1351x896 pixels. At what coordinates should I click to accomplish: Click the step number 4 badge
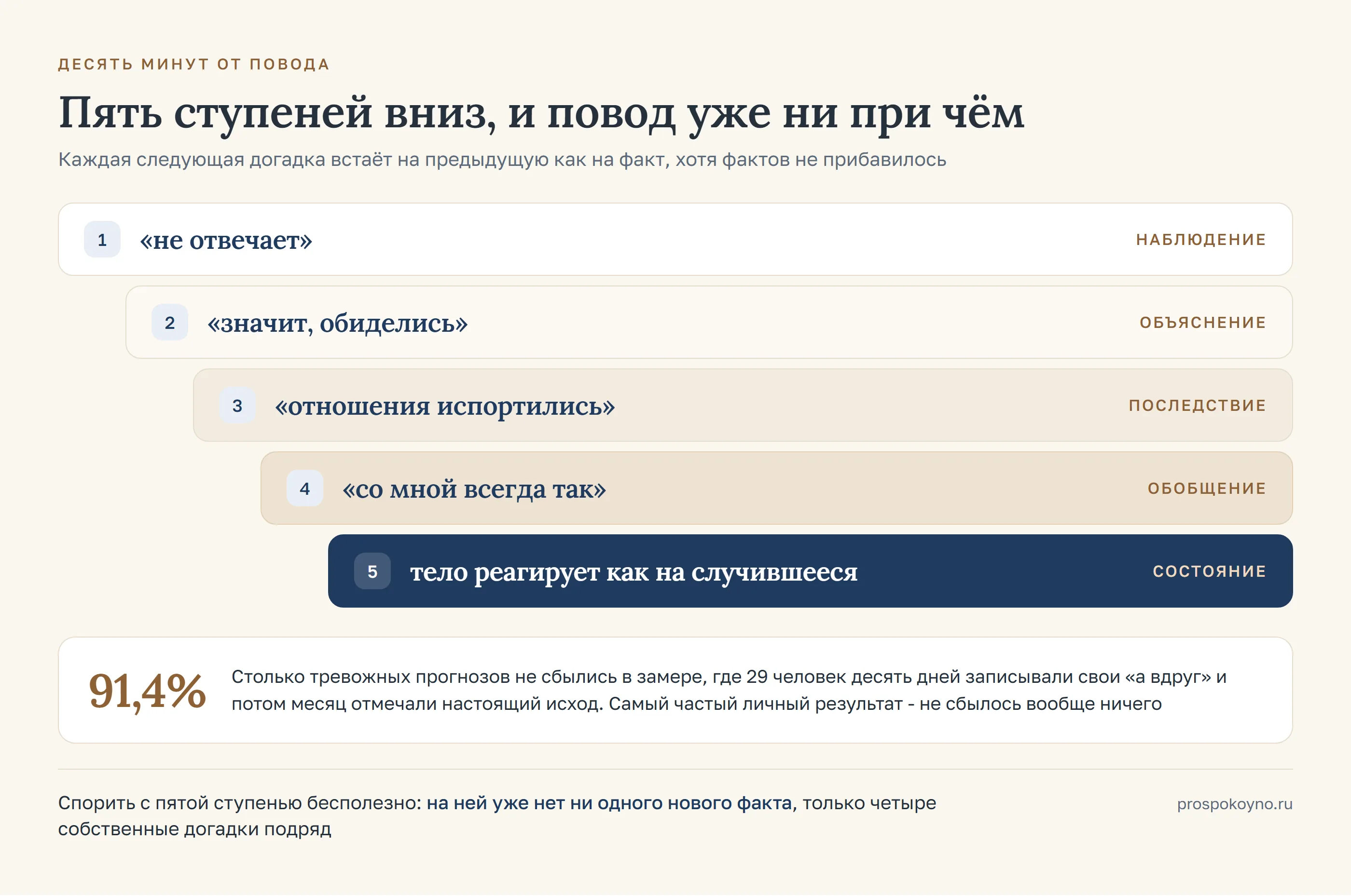[x=304, y=488]
